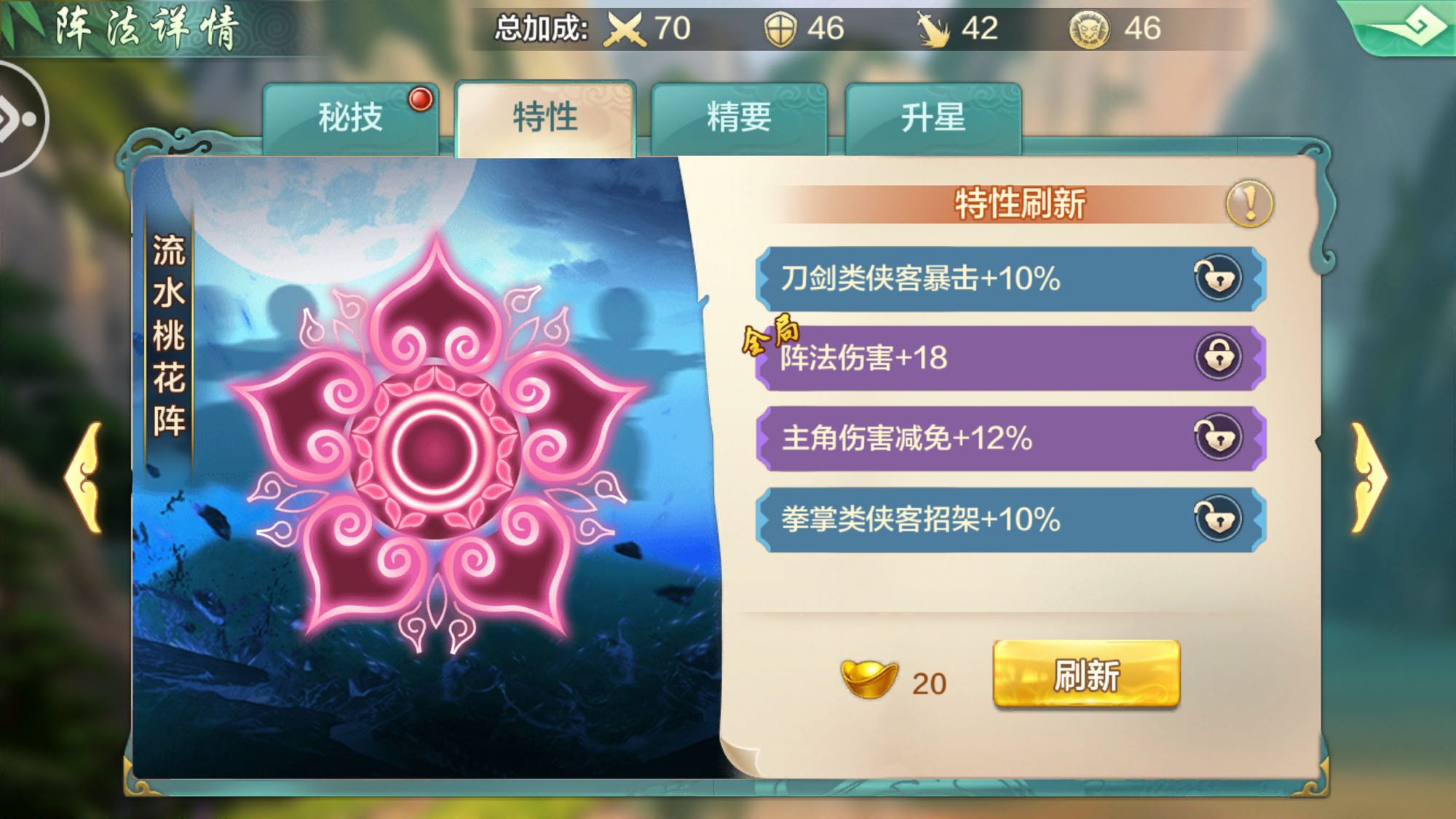Click the back arrow in top-right corner
The height and width of the screenshot is (819, 1456).
(x=1402, y=28)
